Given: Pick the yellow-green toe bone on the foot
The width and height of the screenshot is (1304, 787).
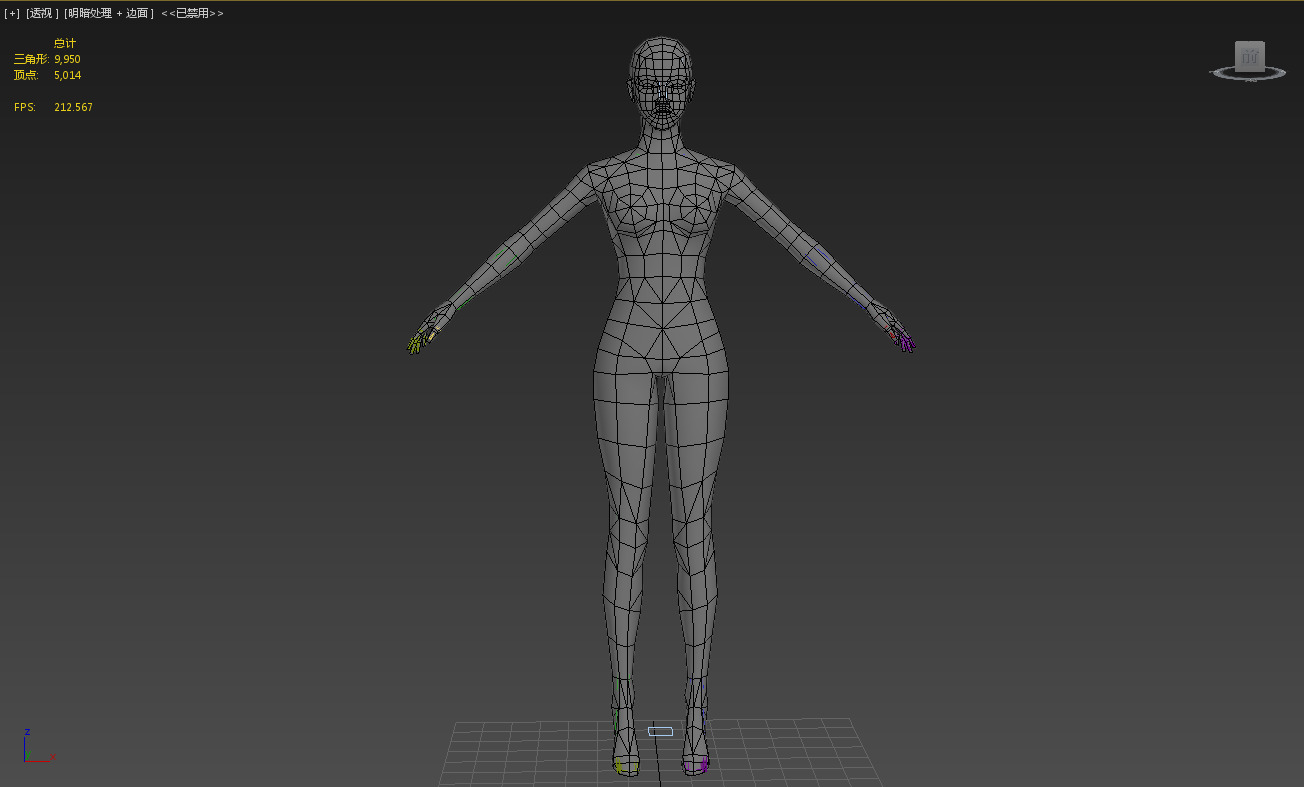Looking at the screenshot, I should [620, 766].
